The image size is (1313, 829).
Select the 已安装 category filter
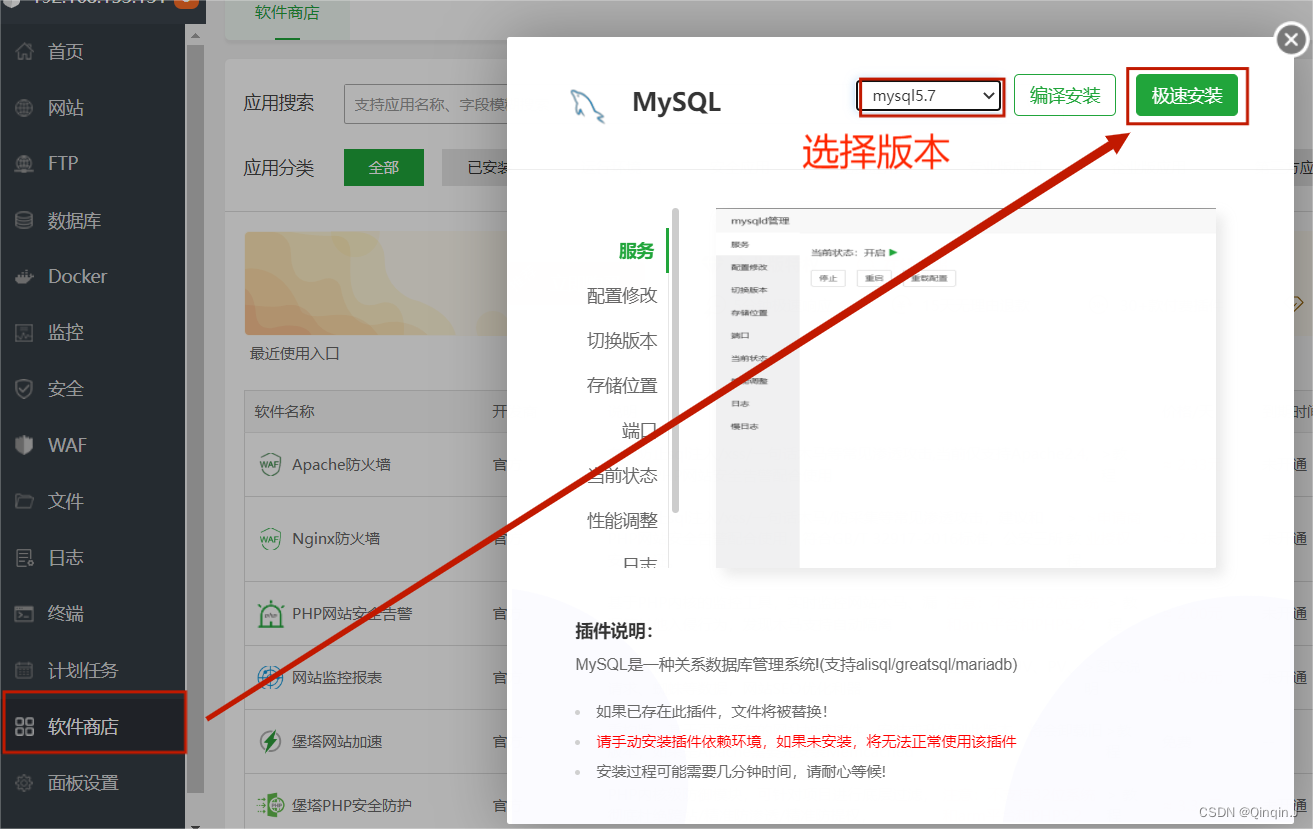click(x=476, y=168)
